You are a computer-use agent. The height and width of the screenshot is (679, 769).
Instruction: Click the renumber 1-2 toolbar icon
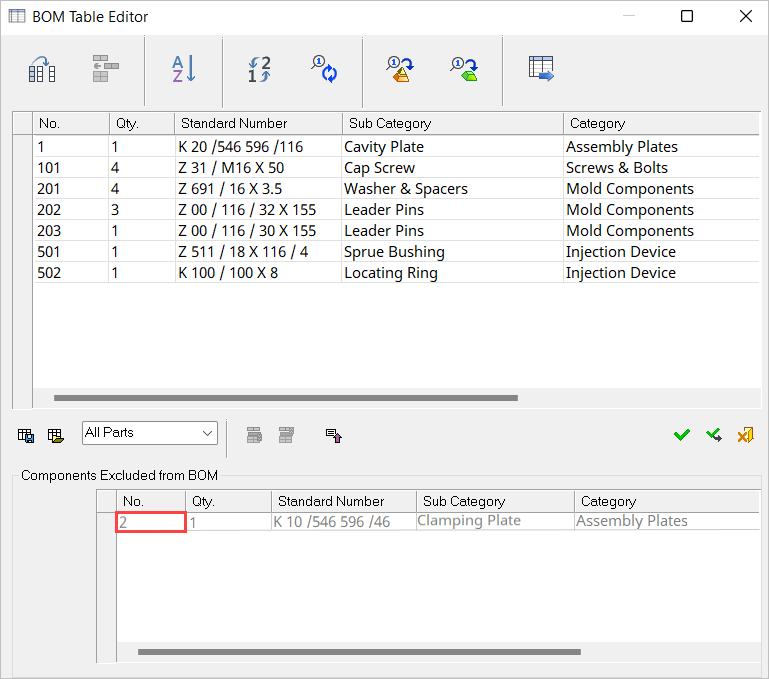tap(259, 69)
